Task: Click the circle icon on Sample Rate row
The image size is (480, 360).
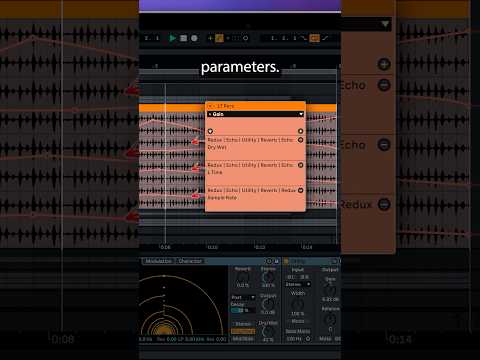Action: coord(300,190)
